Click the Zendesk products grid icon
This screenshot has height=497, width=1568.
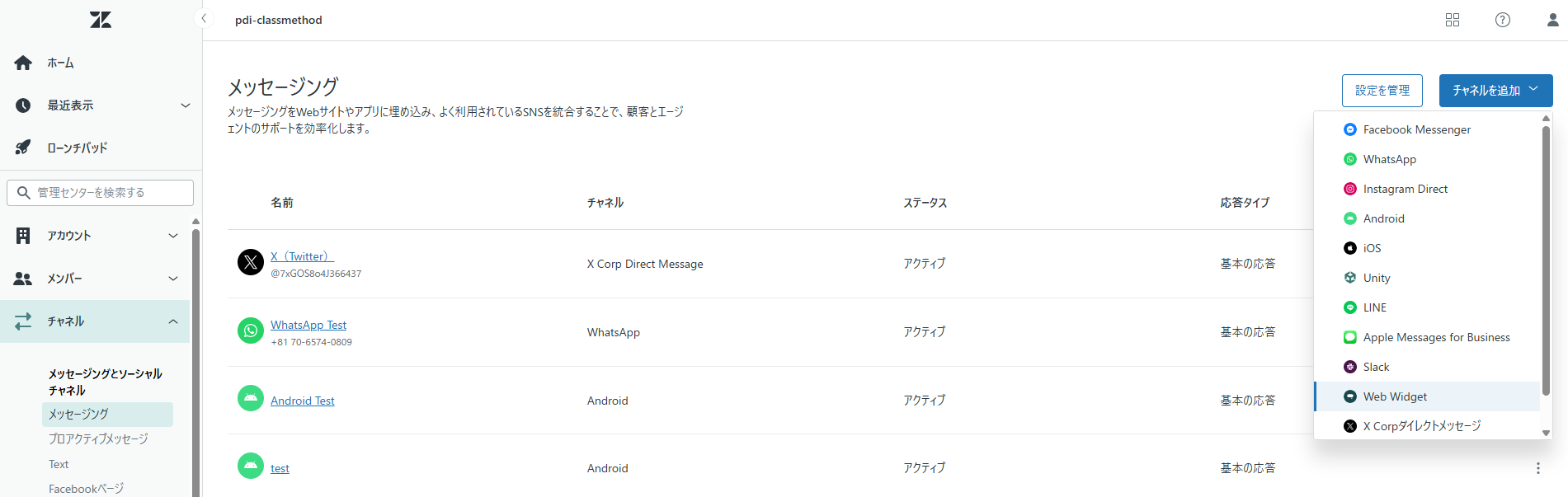(x=1453, y=20)
